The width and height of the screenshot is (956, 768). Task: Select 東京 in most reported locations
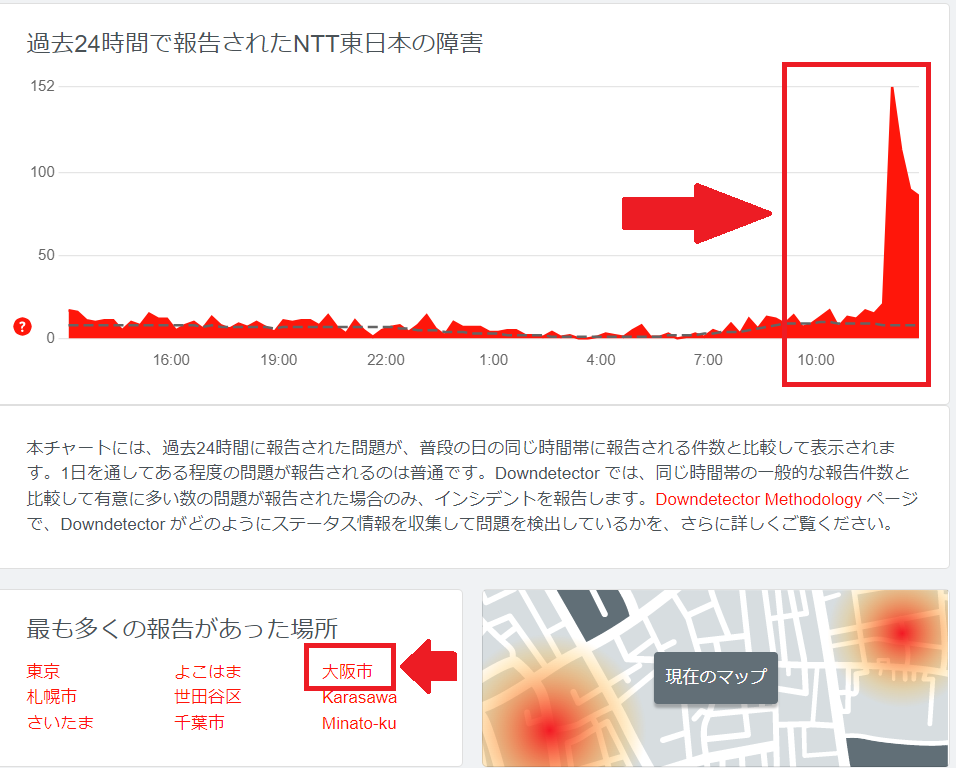pos(43,671)
